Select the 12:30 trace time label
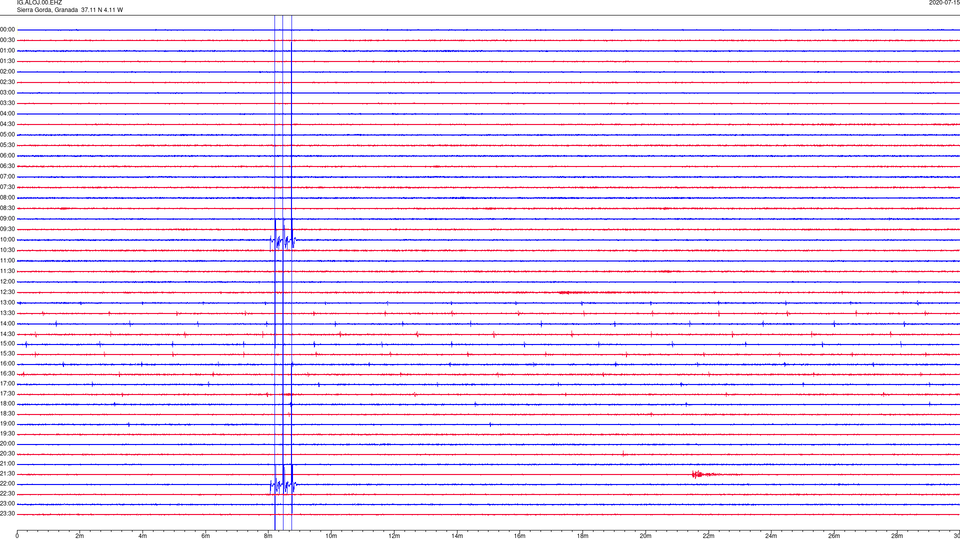Image resolution: width=960 pixels, height=540 pixels. 8,293
